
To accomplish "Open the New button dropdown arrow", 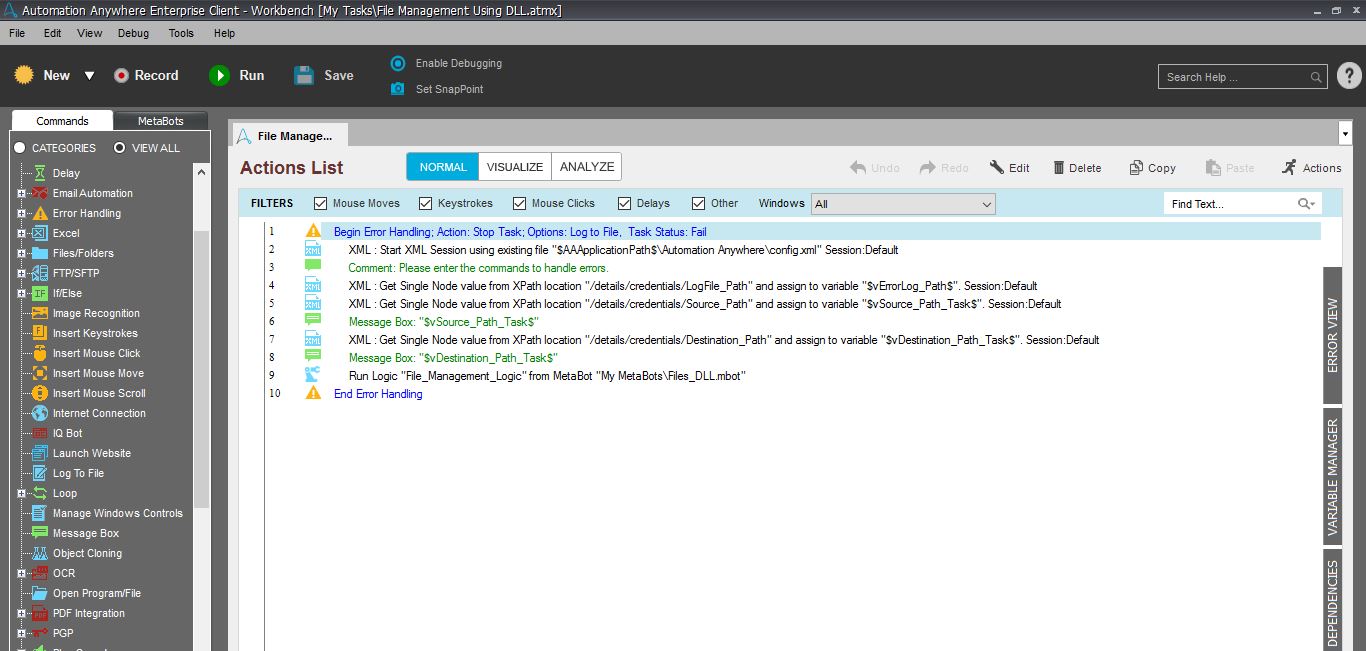I will (x=89, y=76).
